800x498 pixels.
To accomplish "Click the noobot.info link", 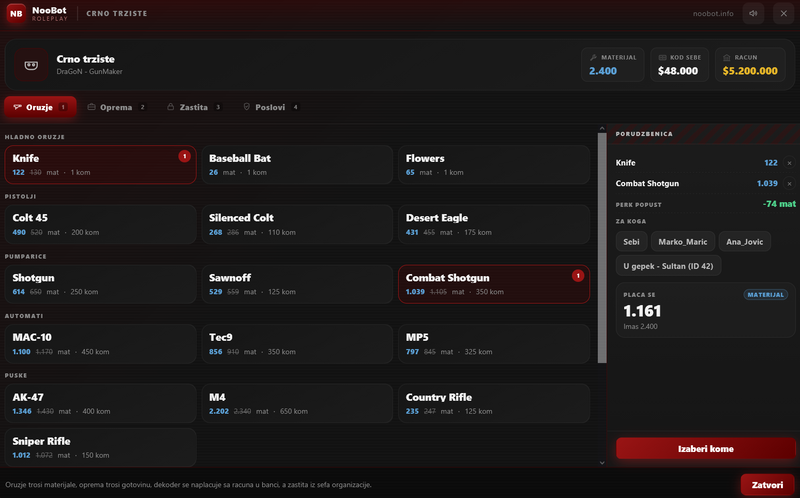I will [x=713, y=14].
